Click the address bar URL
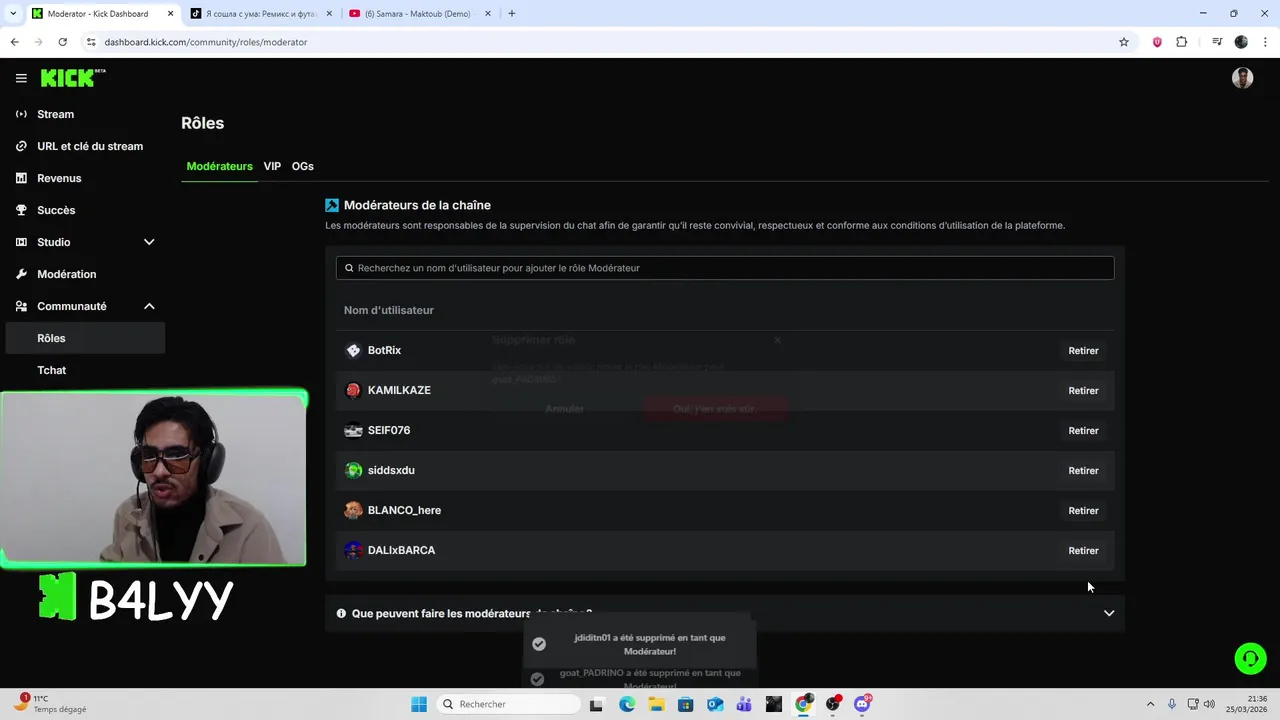The width and height of the screenshot is (1280, 720). [x=206, y=42]
